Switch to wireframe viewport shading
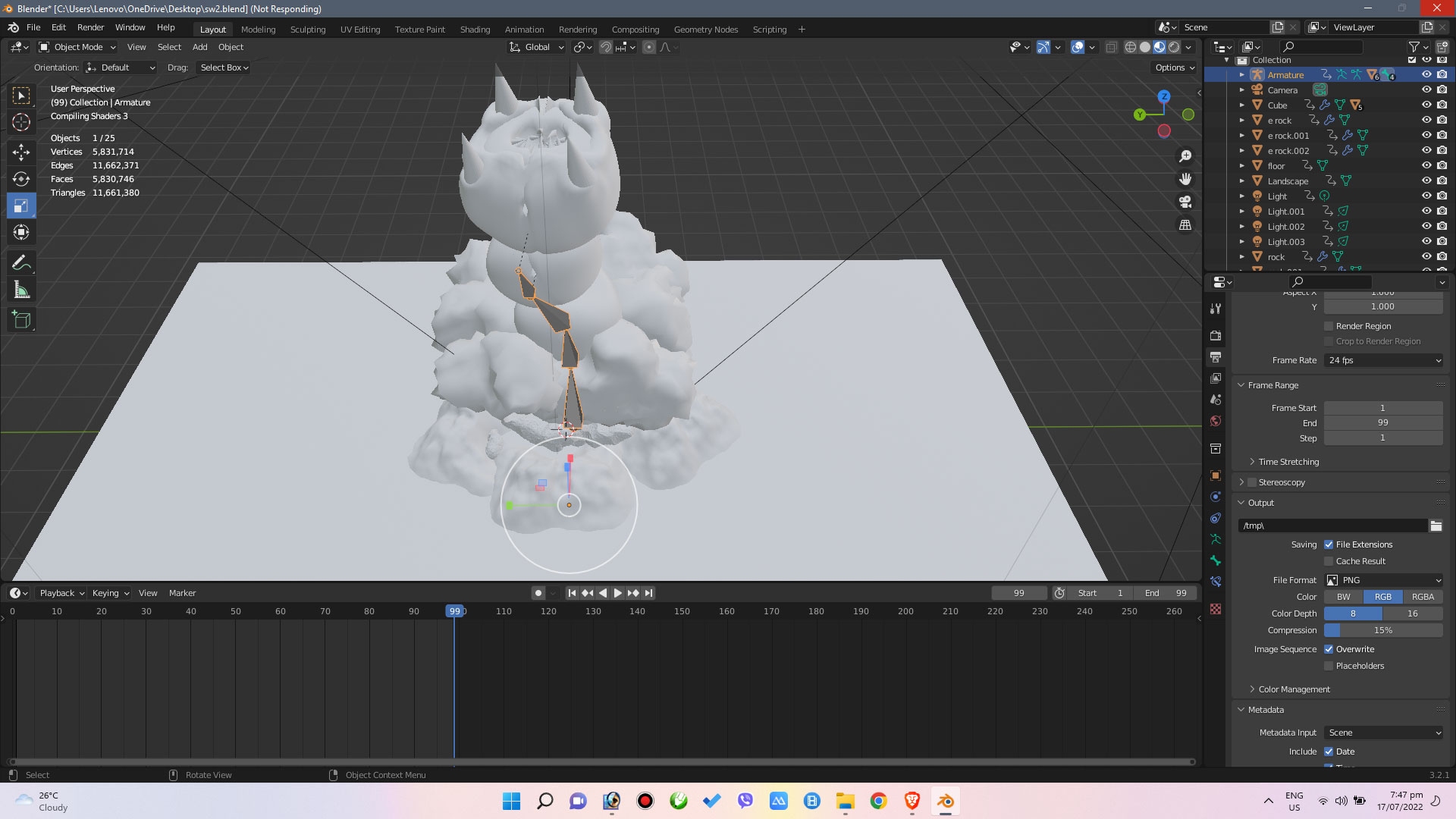This screenshot has width=1456, height=819. coord(1130,47)
